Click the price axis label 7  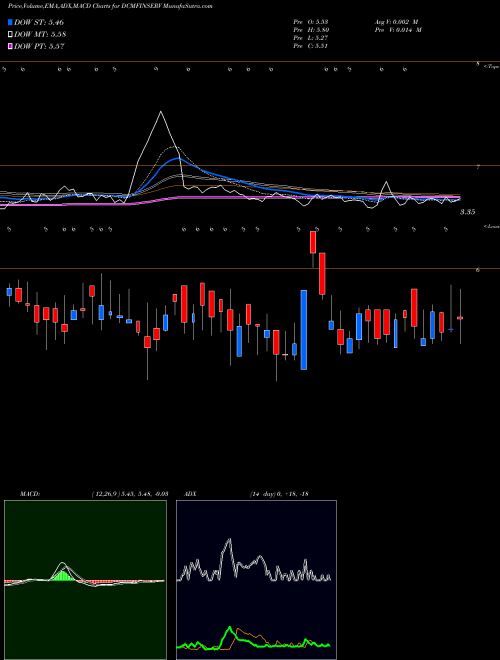pyautogui.click(x=478, y=167)
